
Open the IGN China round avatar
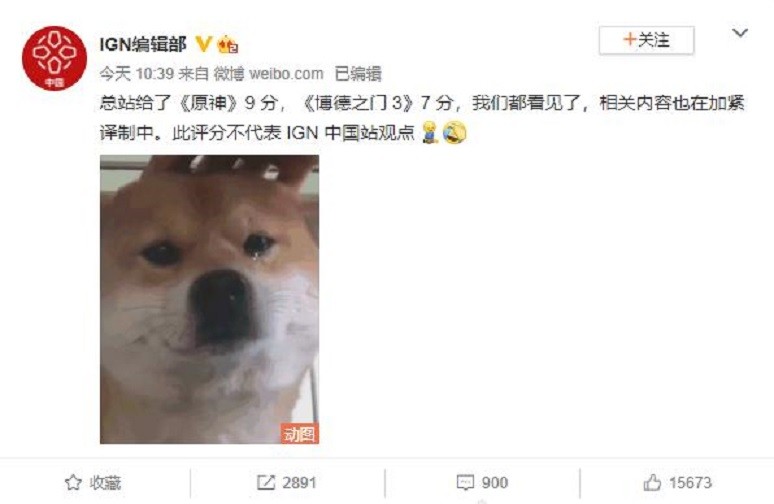[54, 58]
